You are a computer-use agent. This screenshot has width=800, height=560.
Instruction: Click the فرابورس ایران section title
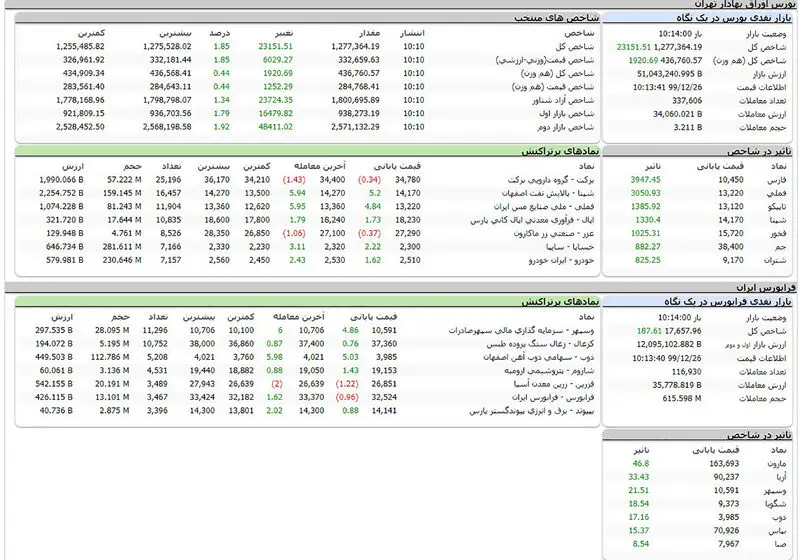pyautogui.click(x=765, y=287)
